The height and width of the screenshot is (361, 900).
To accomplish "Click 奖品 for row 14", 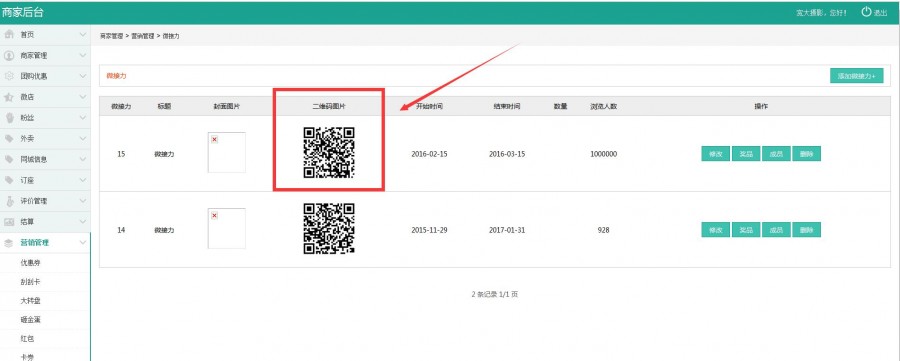I will [746, 230].
